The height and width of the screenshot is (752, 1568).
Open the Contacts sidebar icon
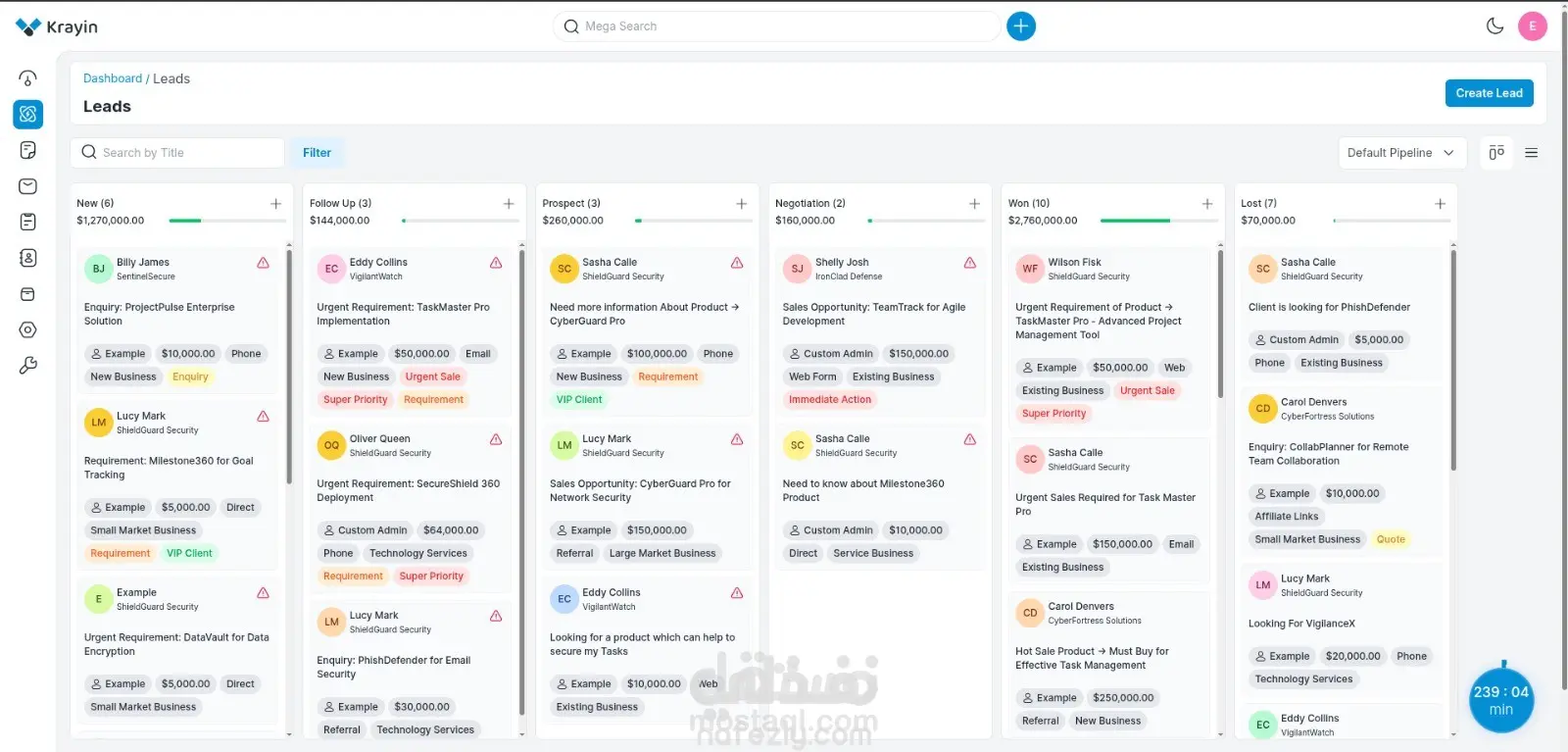pos(28,258)
